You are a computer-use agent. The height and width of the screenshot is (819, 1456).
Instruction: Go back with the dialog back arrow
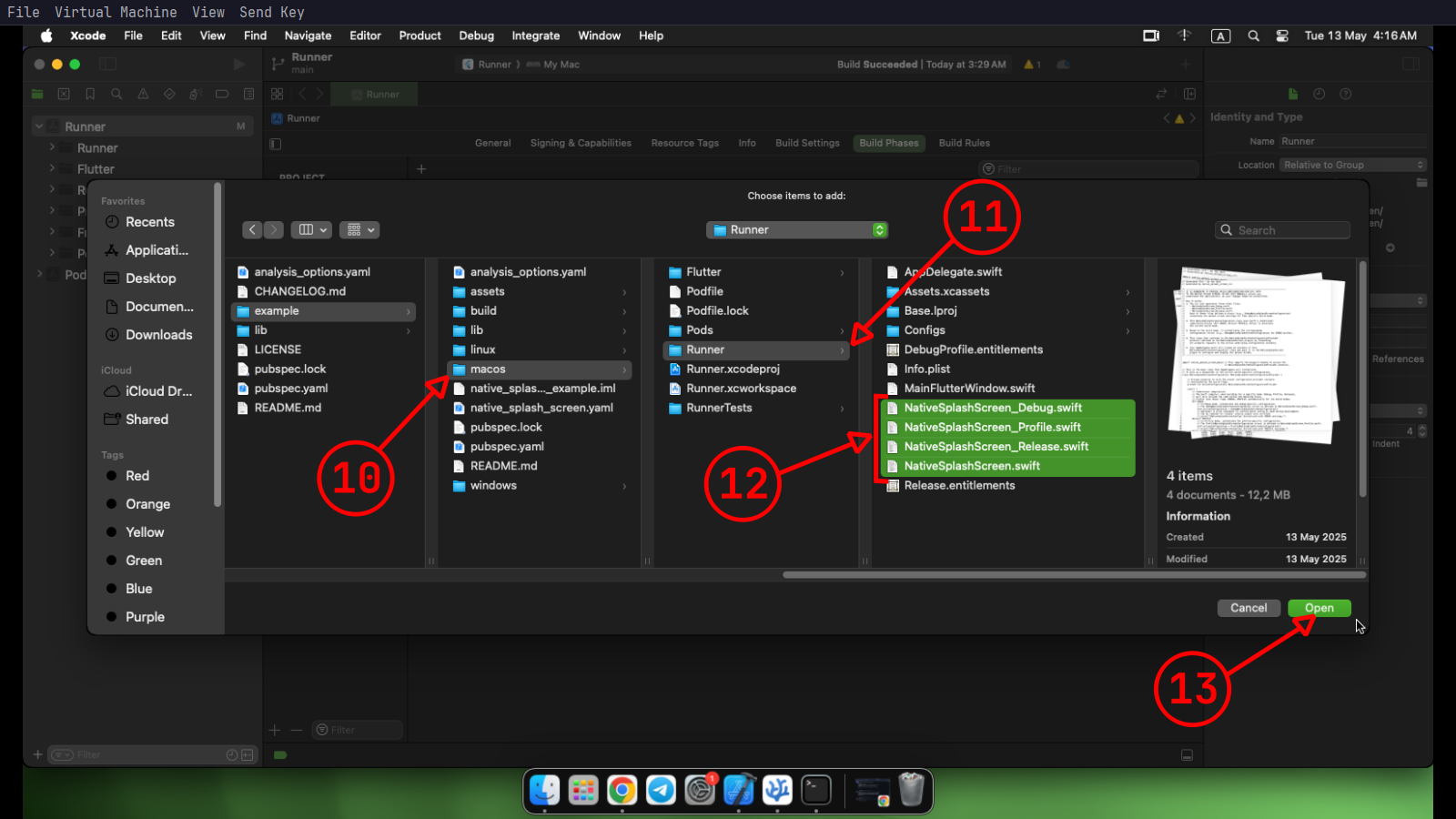pyautogui.click(x=252, y=230)
